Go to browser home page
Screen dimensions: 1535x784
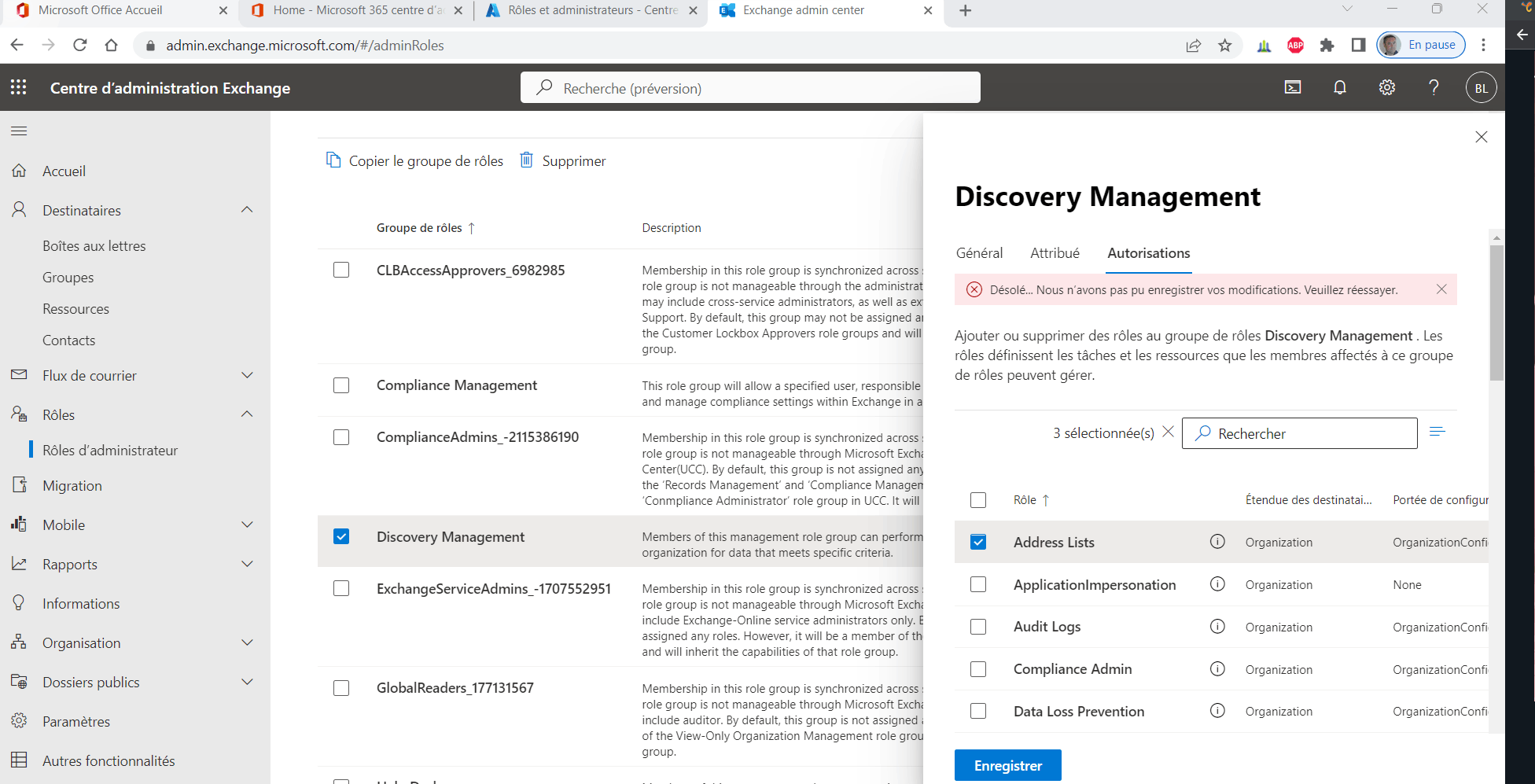pos(112,45)
